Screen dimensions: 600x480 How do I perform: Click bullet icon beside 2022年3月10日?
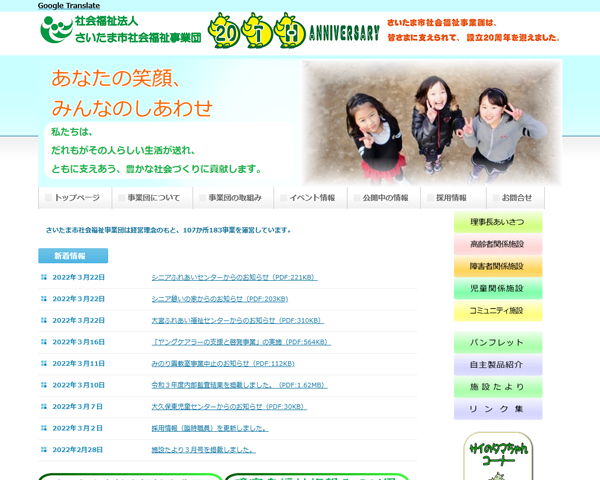(44, 385)
